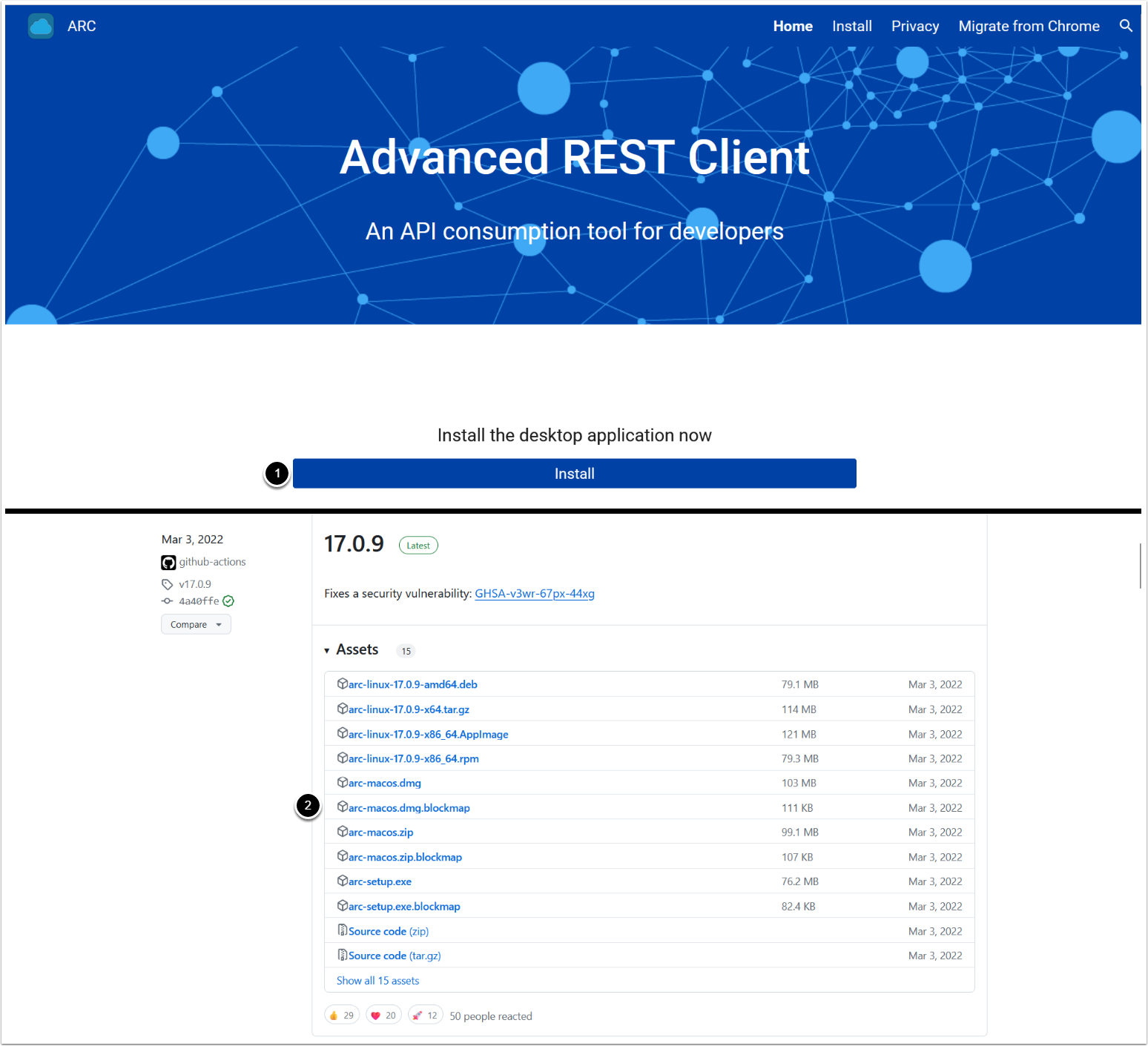Click the 79.1 MB size value
Viewport: 1148px width, 1046px height.
pos(800,684)
